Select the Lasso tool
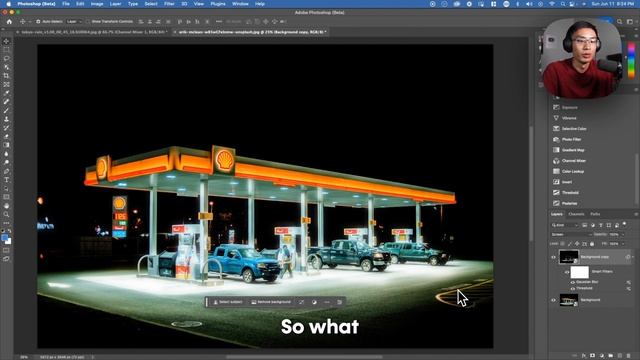Image resolution: width=640 pixels, height=360 pixels. tap(7, 58)
